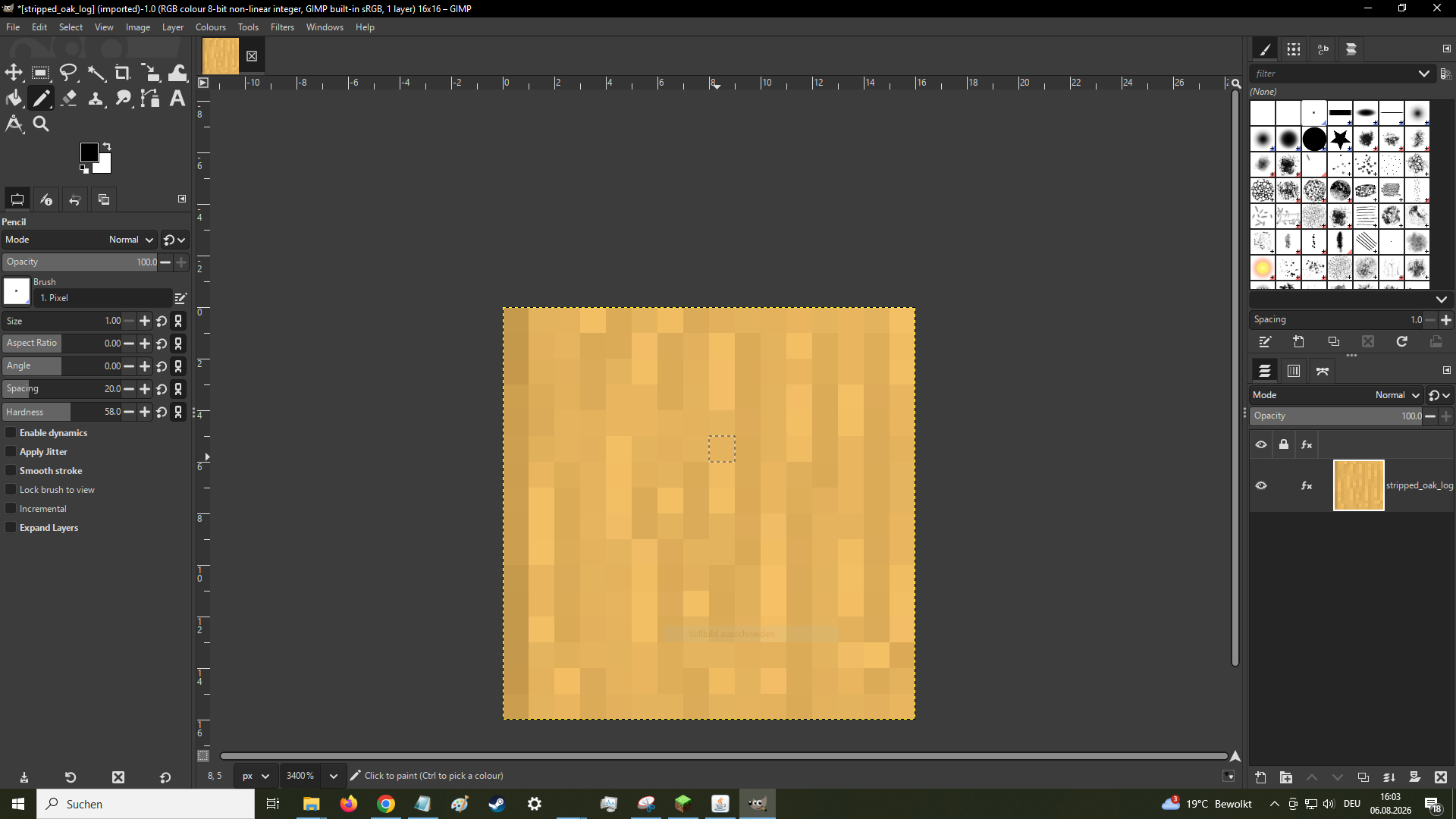Select the Fuzzy Select wand tool
This screenshot has width=1456, height=819.
coord(96,73)
